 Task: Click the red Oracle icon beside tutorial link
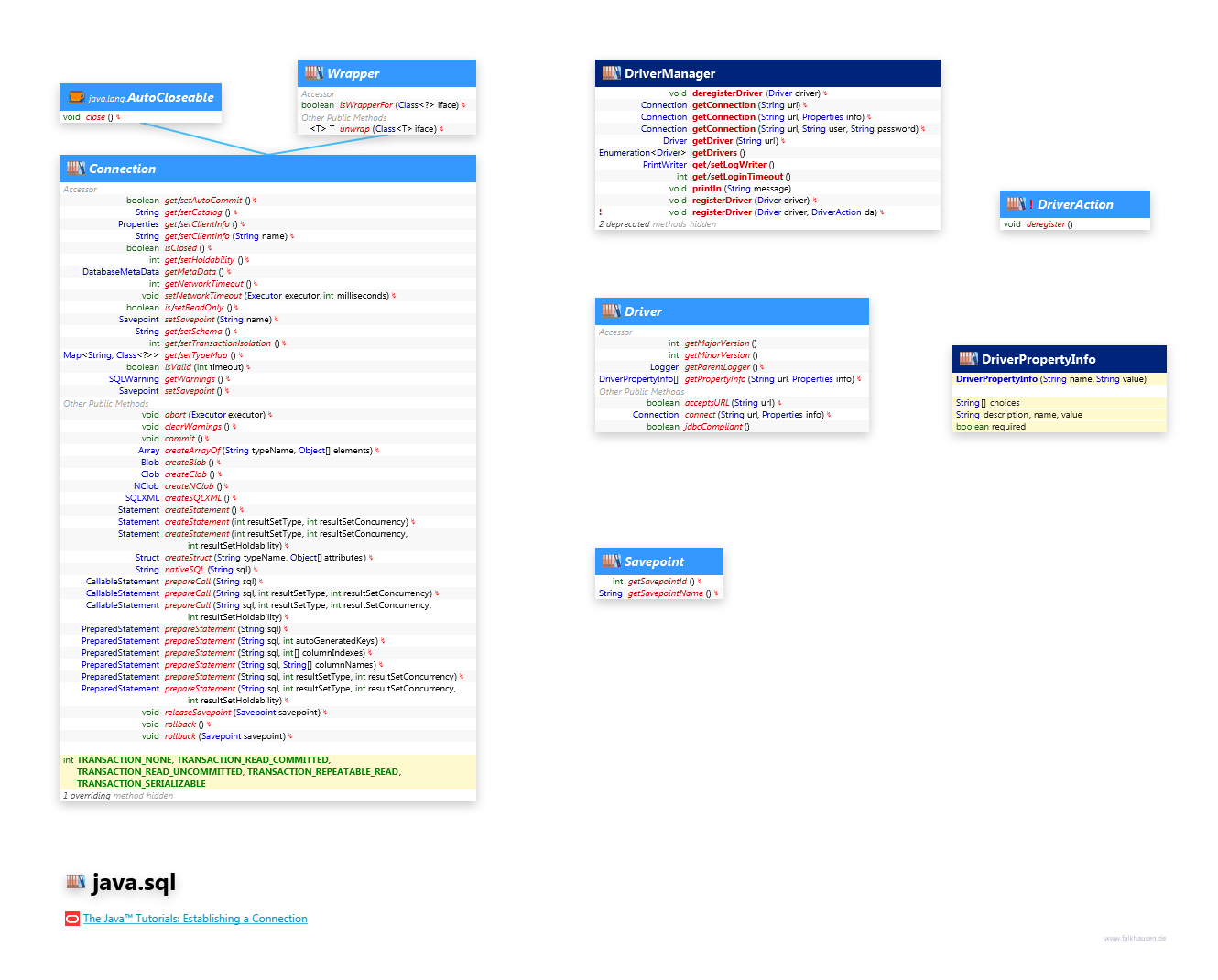(x=71, y=919)
